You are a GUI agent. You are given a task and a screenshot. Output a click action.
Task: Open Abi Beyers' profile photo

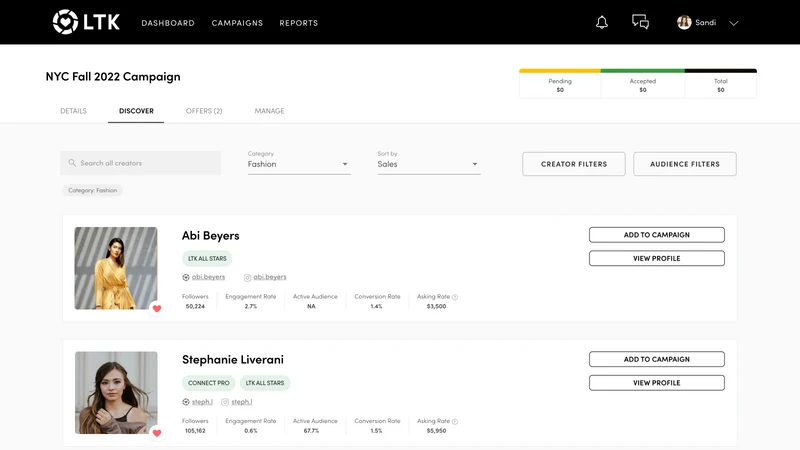pyautogui.click(x=116, y=268)
